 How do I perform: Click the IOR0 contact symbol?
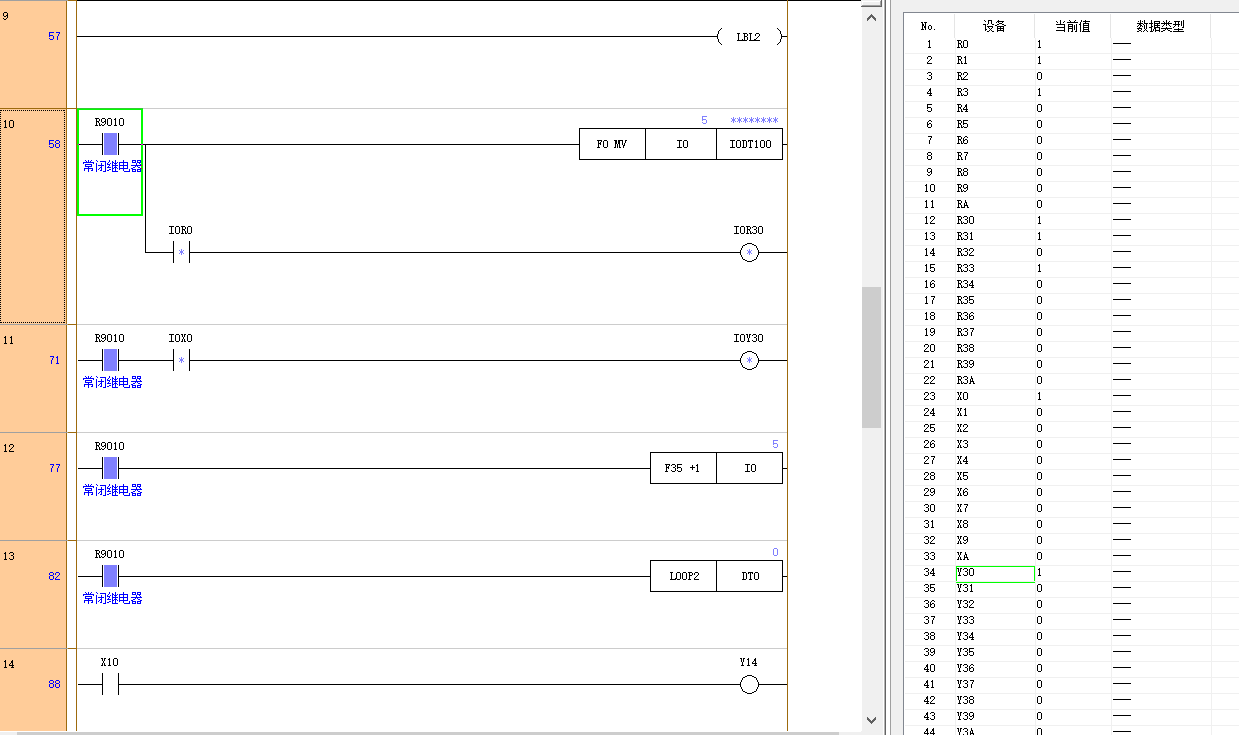tap(181, 253)
